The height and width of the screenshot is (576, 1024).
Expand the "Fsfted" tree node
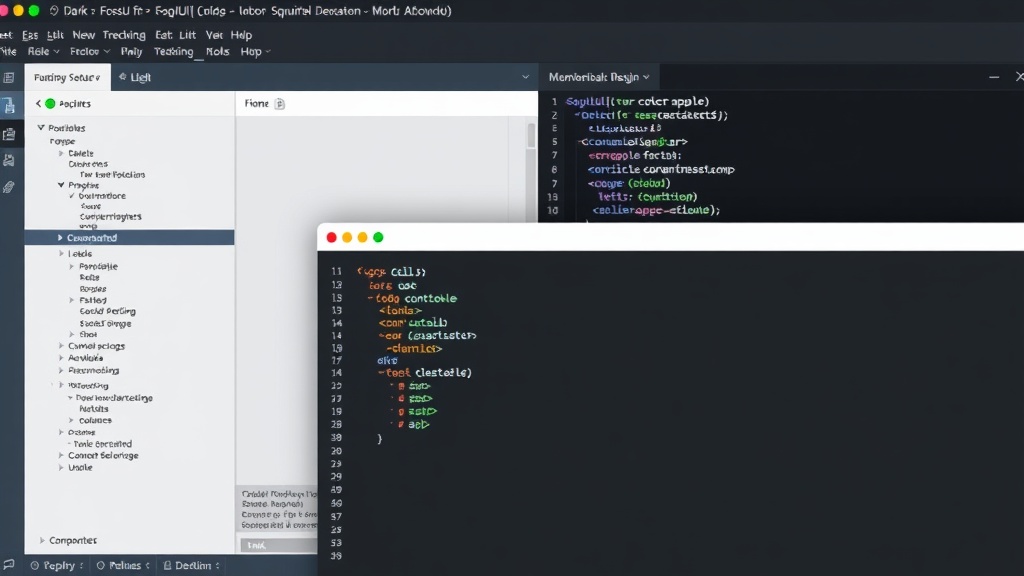click(x=72, y=300)
